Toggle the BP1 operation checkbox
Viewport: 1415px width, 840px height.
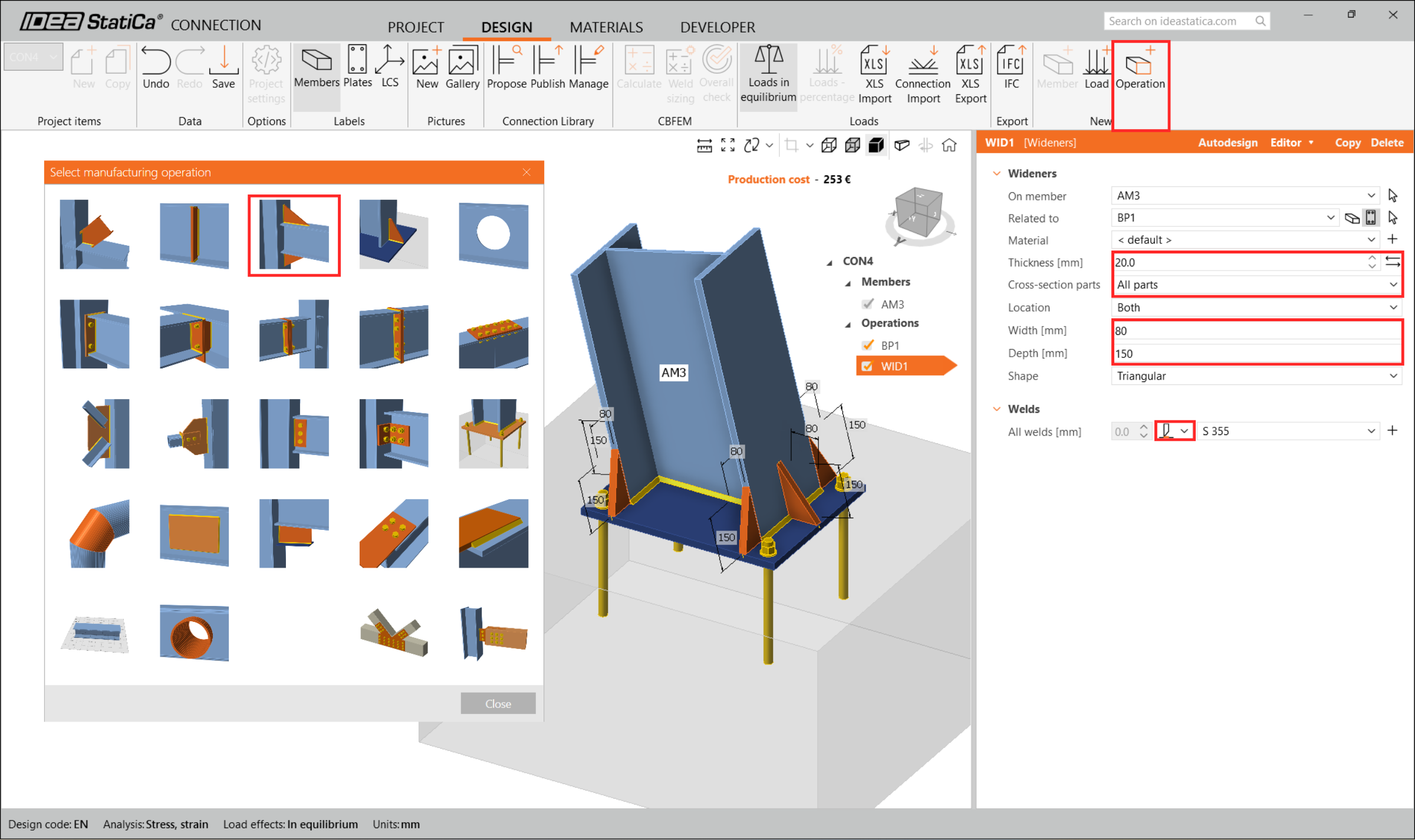point(867,345)
